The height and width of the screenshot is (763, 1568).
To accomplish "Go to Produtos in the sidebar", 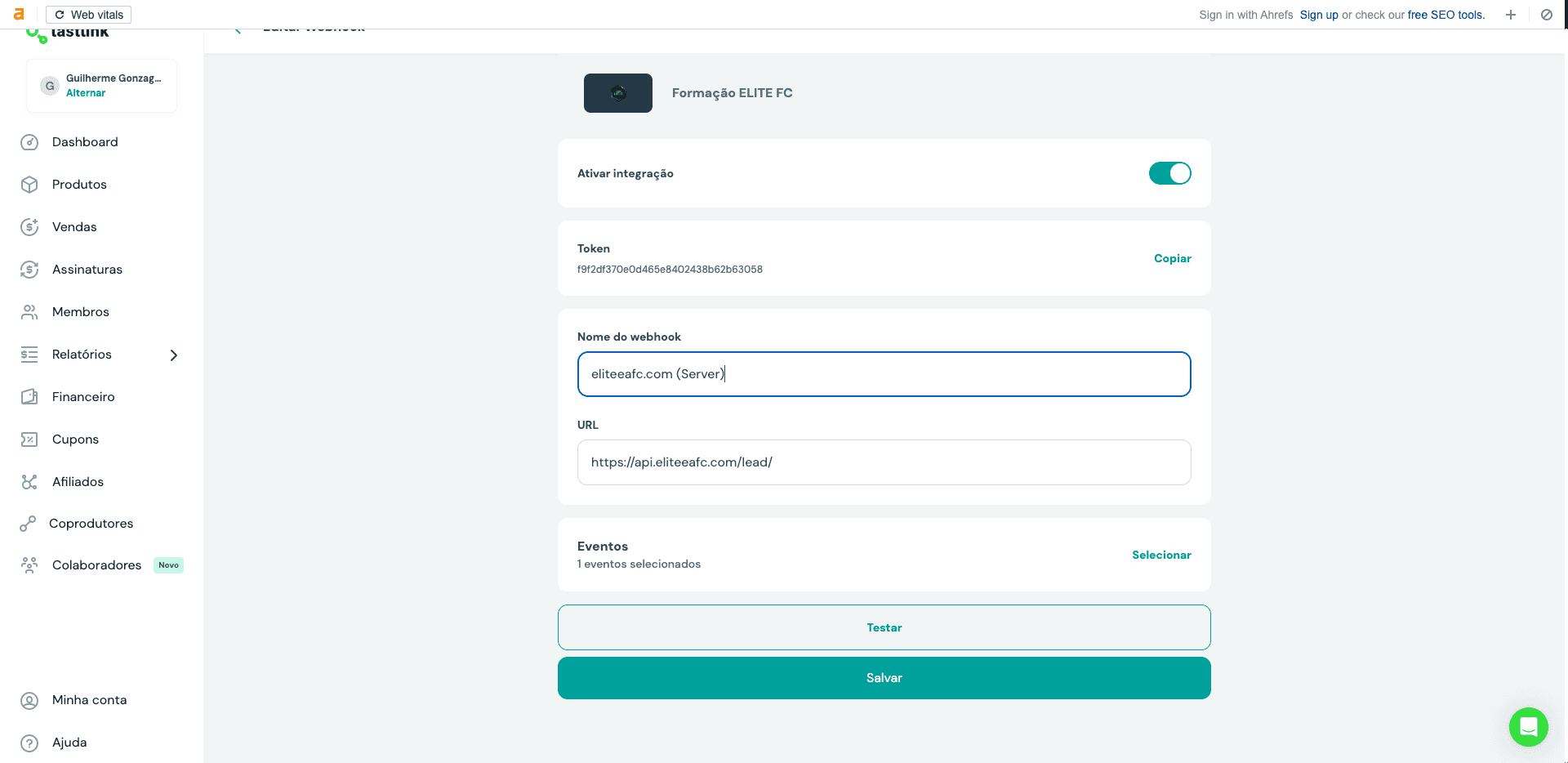I will tap(79, 185).
